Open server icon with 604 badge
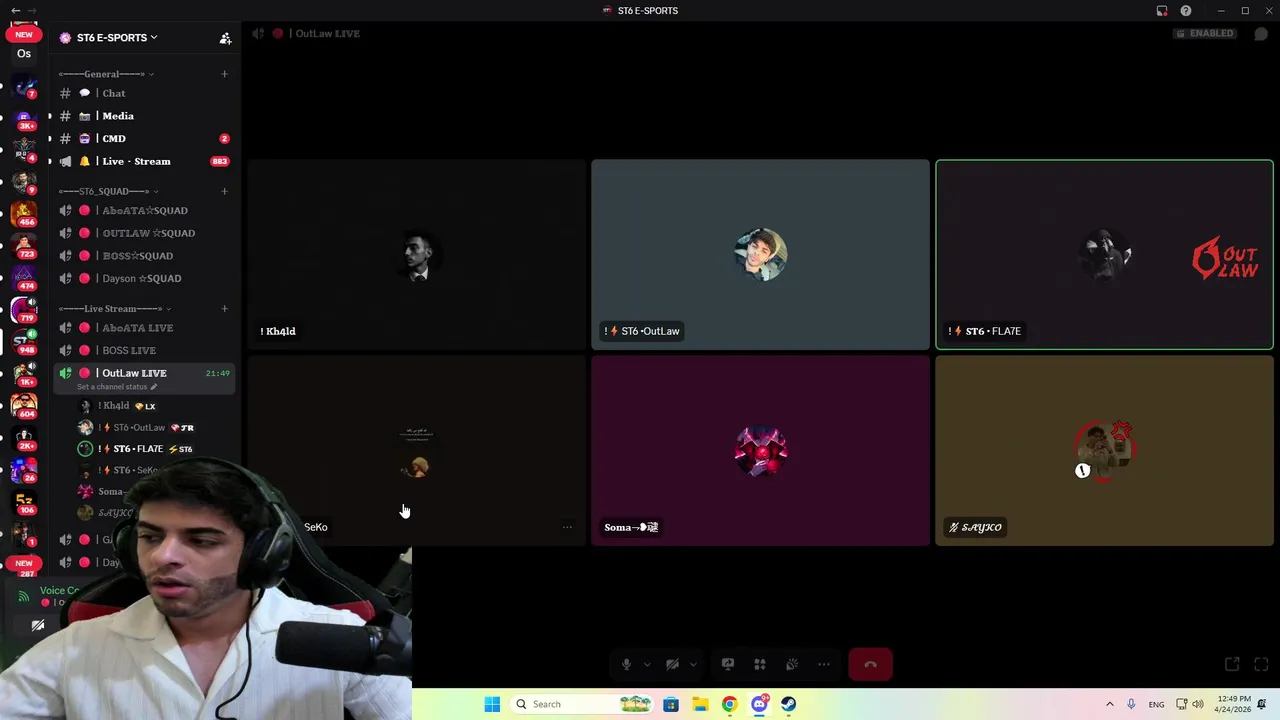Screen dimensions: 1280x720 [24, 405]
